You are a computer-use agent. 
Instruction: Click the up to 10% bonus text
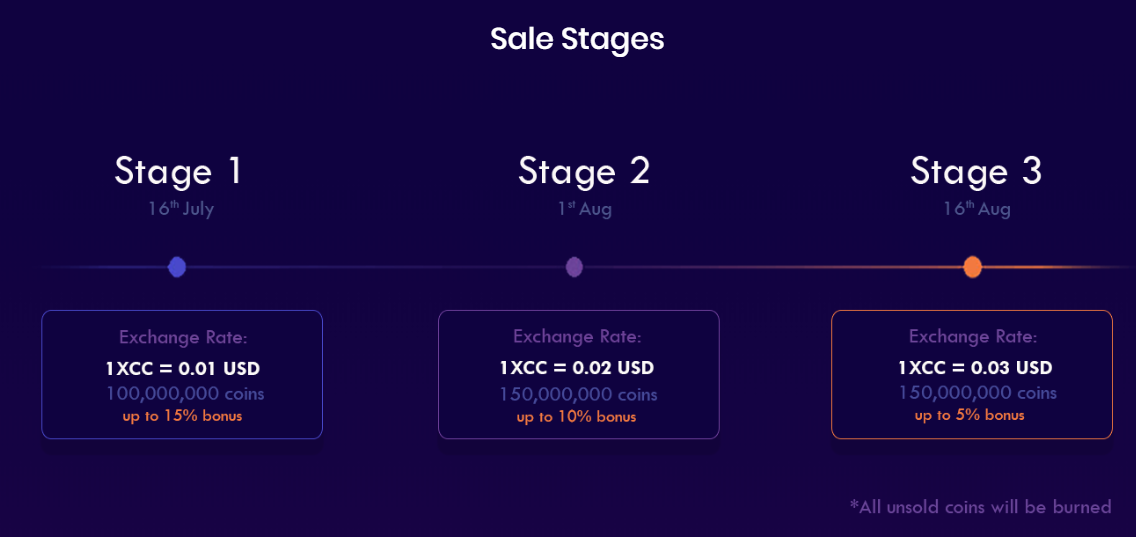click(x=576, y=416)
